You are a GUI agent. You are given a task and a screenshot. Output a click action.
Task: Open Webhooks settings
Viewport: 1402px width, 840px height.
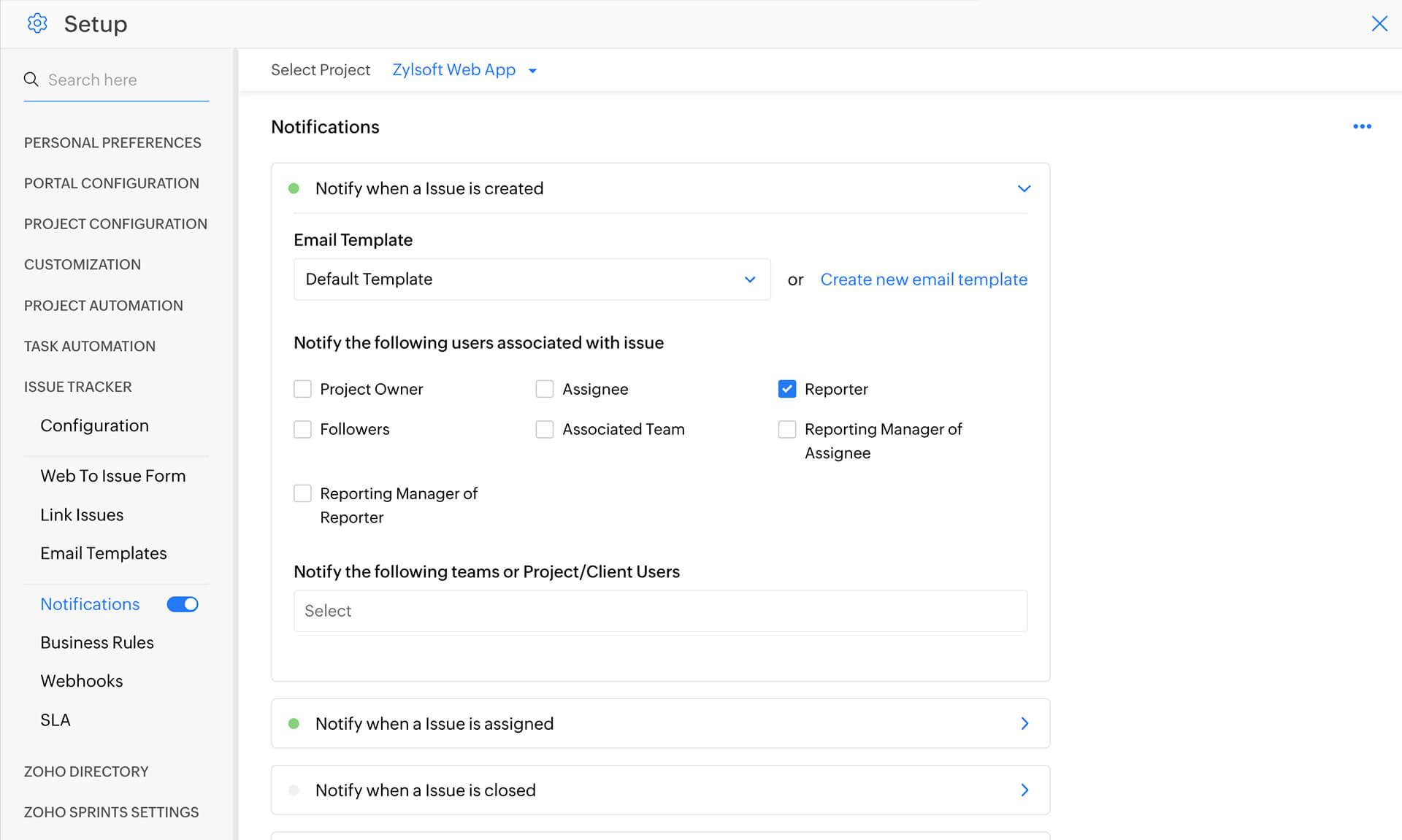click(x=82, y=681)
